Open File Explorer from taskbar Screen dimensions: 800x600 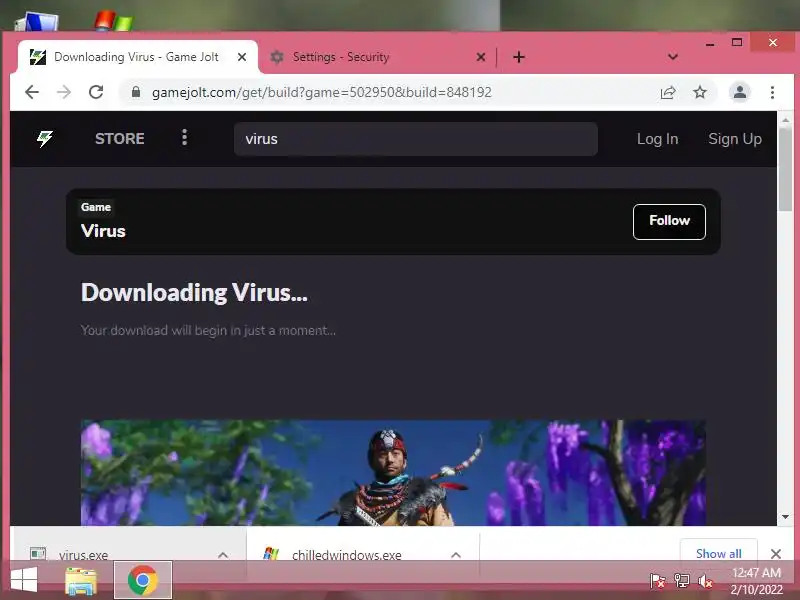81,581
